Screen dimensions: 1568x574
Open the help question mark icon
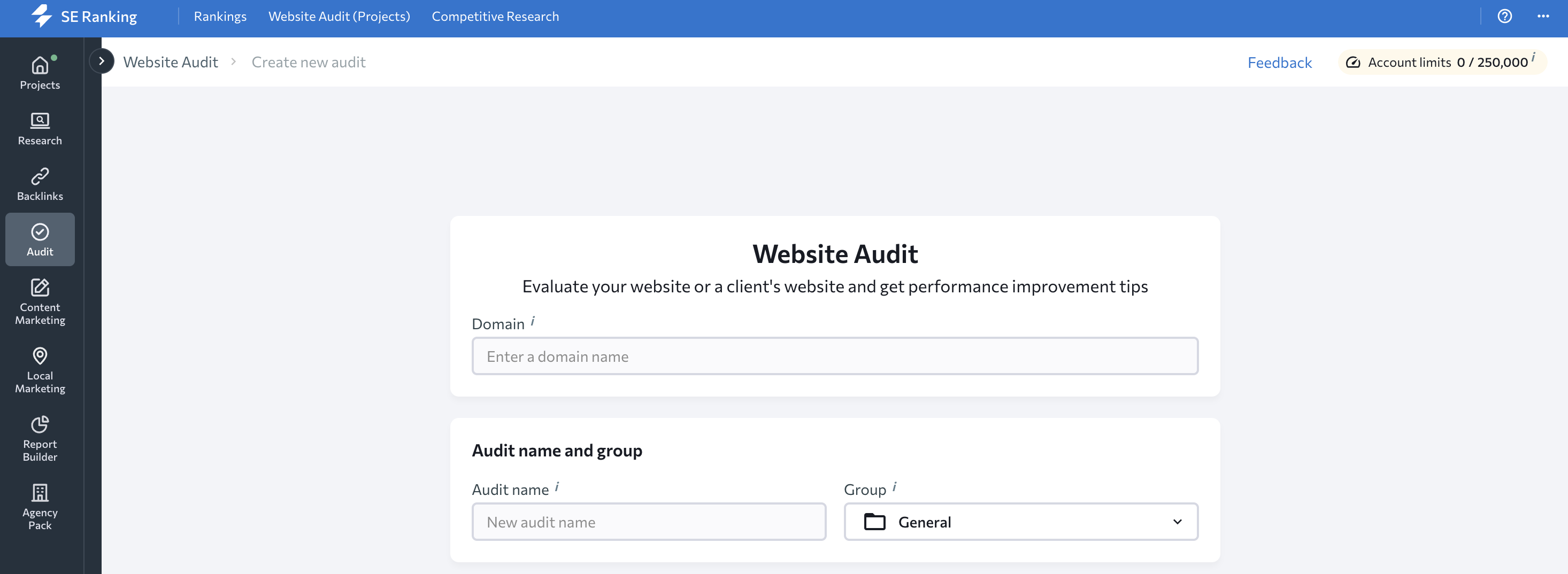(1504, 17)
